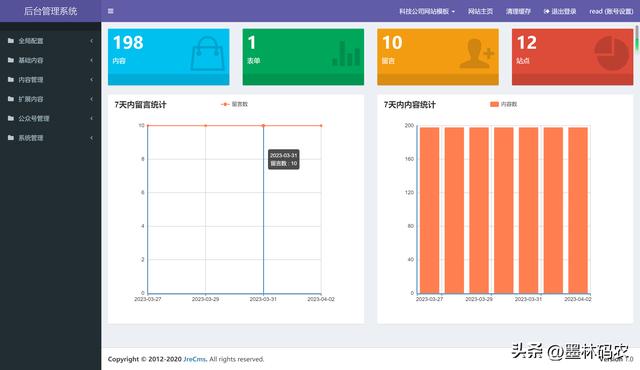Click the 2023-03-27 data point on the line chart
640x370 pixels.
coord(148,126)
